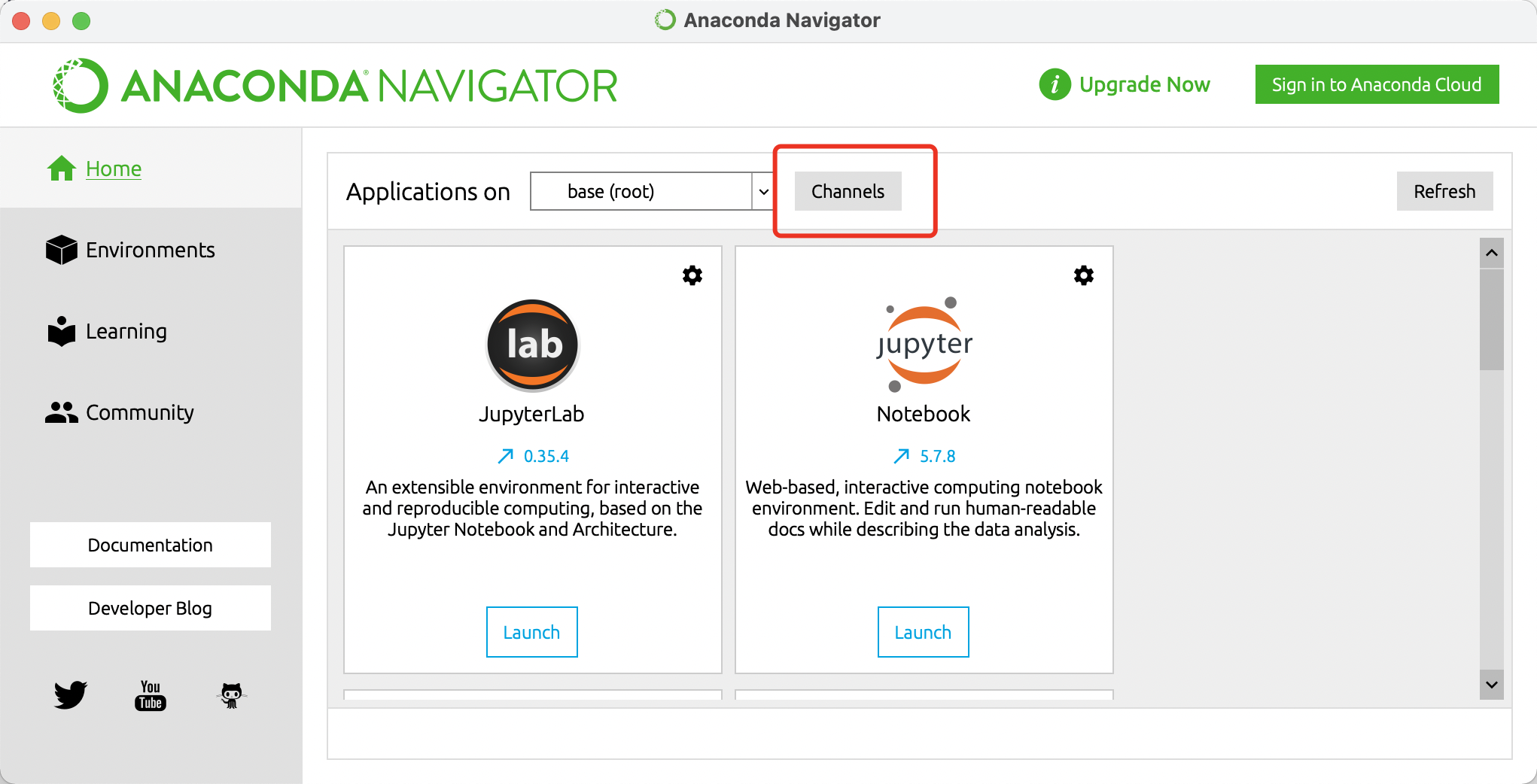Click the scrollbar down arrow
The image size is (1537, 784).
(x=1492, y=685)
